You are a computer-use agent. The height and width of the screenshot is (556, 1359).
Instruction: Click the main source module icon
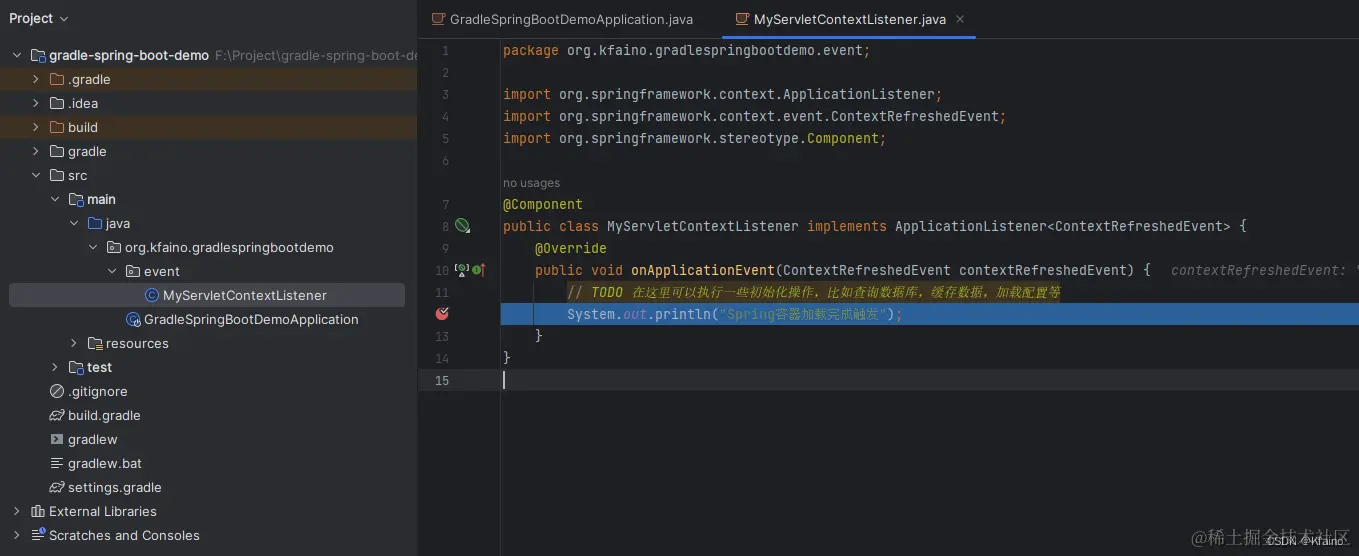coord(76,199)
